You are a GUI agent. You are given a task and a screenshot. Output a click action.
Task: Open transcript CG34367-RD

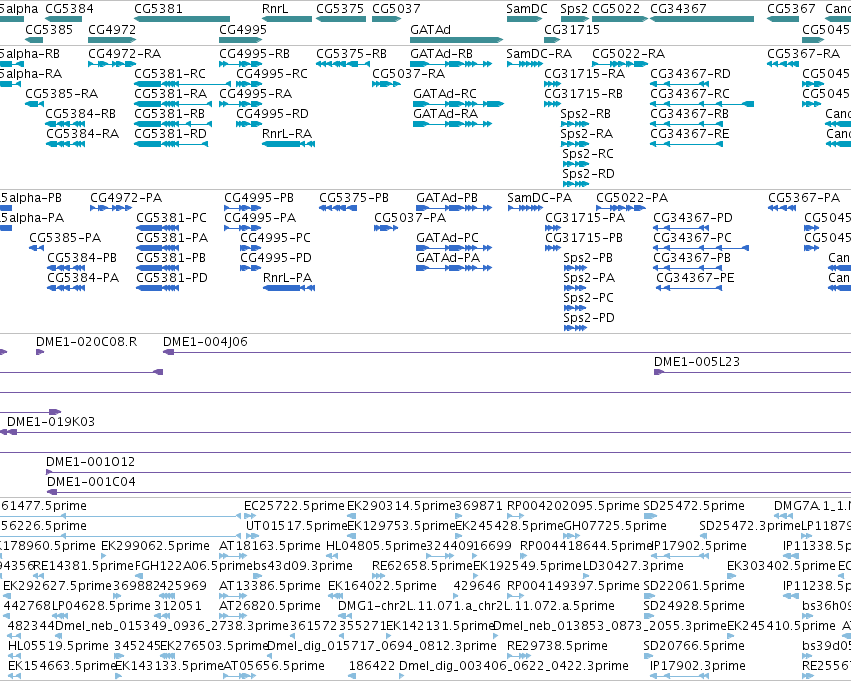pos(690,74)
